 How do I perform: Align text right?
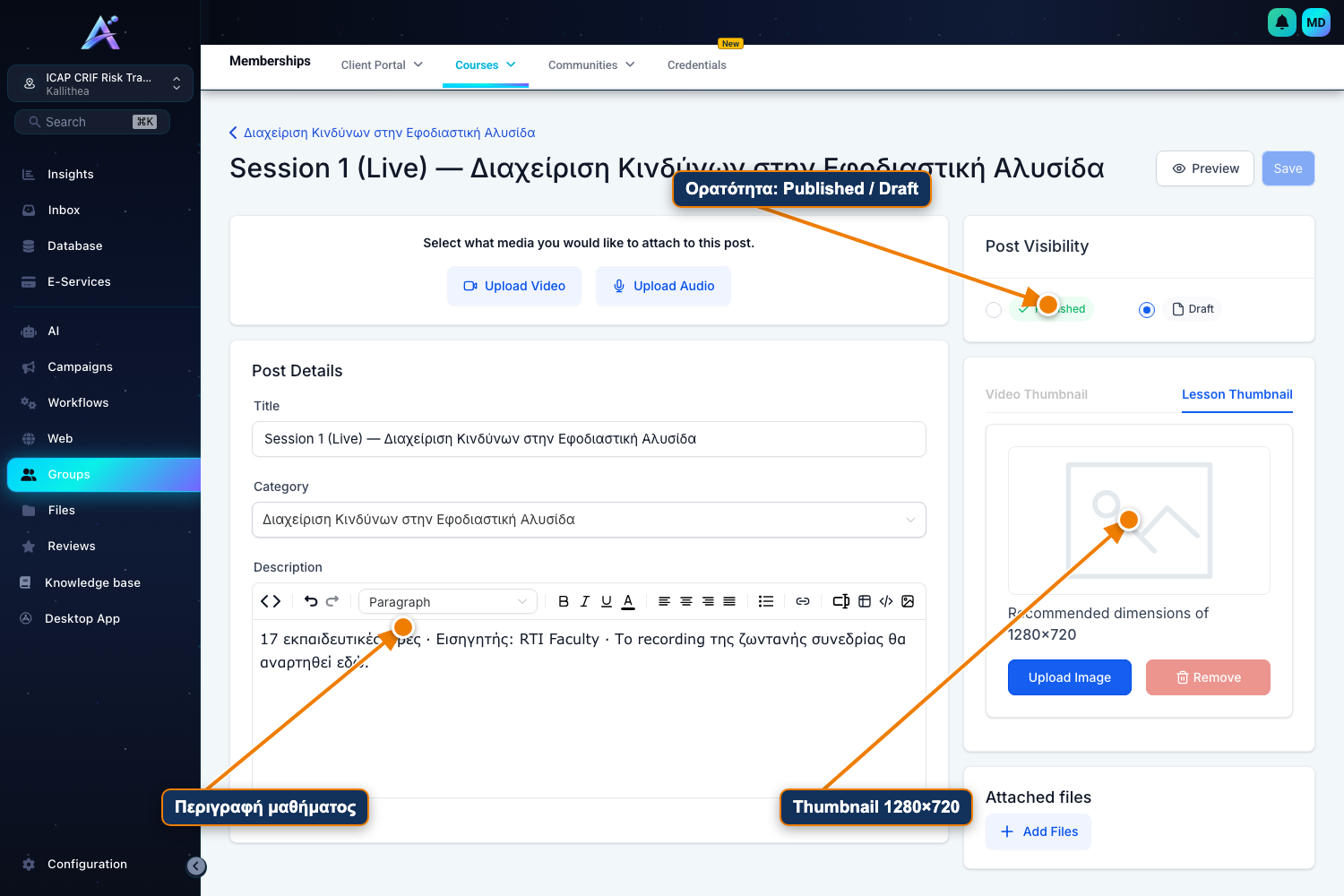coord(708,601)
